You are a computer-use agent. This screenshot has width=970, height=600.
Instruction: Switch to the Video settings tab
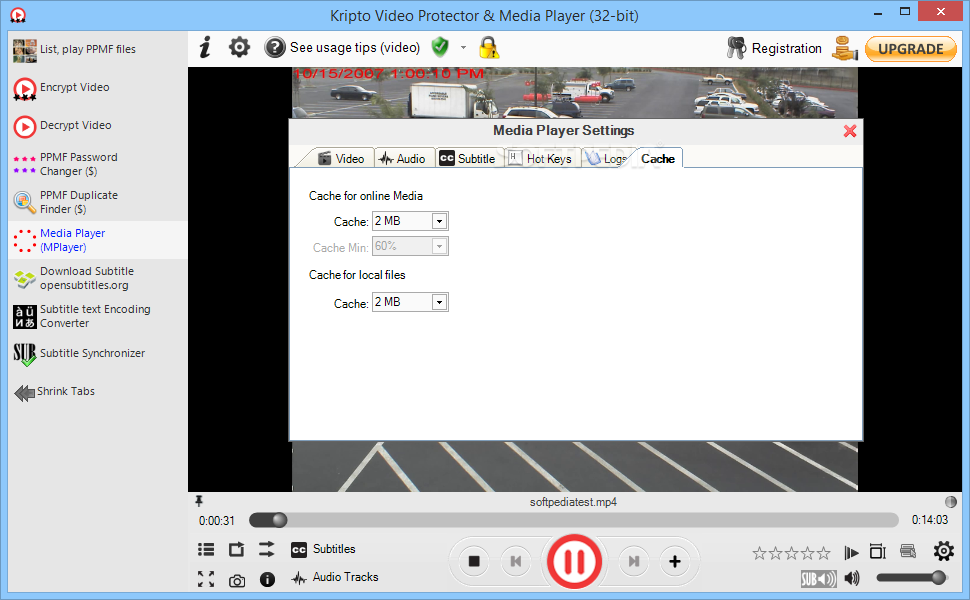coord(341,159)
